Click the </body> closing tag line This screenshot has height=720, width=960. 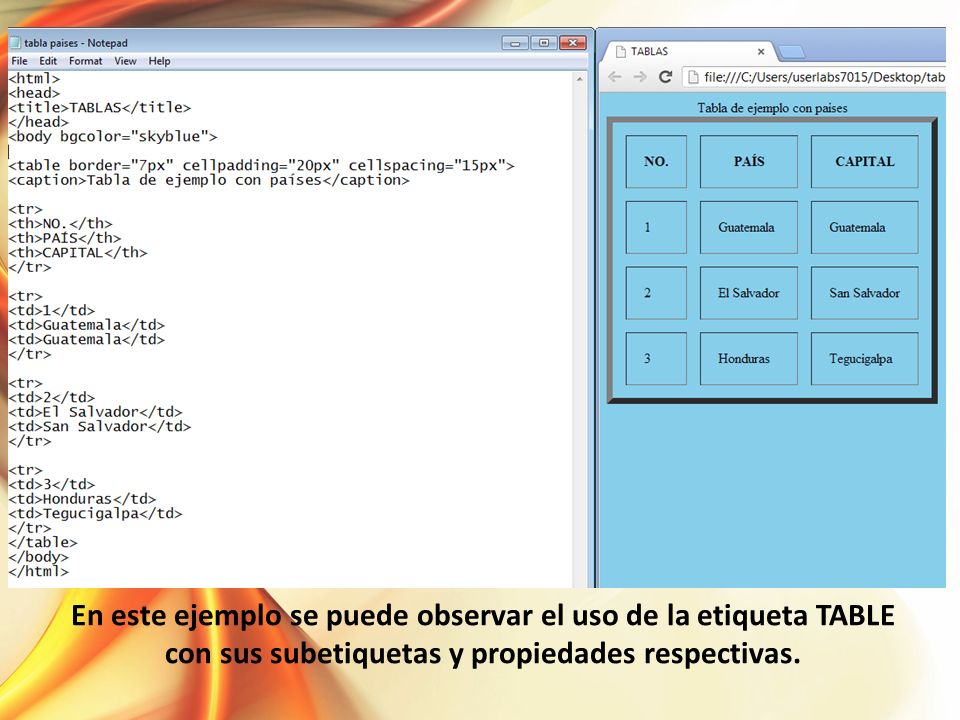pyautogui.click(x=39, y=557)
